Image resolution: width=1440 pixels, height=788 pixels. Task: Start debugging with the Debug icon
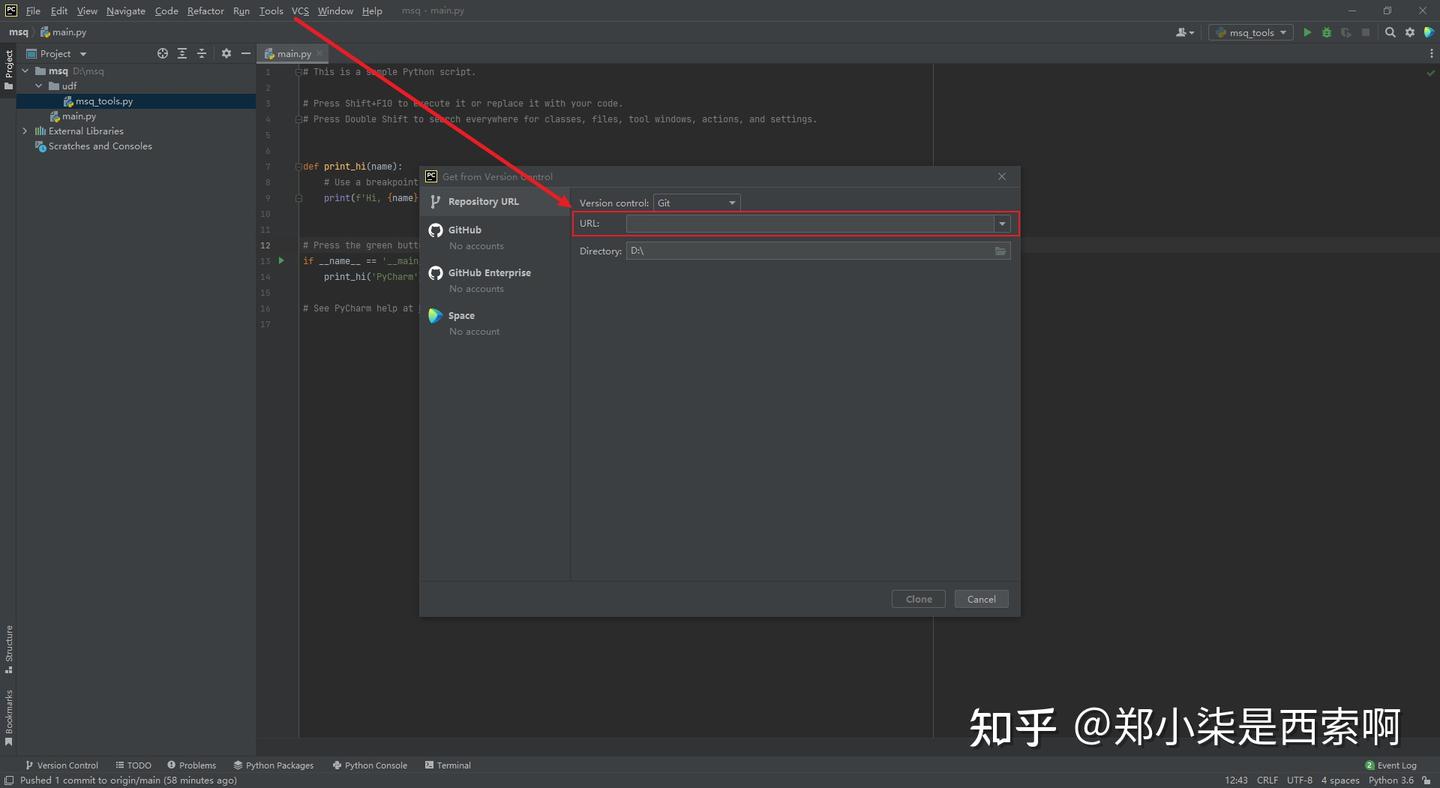tap(1325, 31)
